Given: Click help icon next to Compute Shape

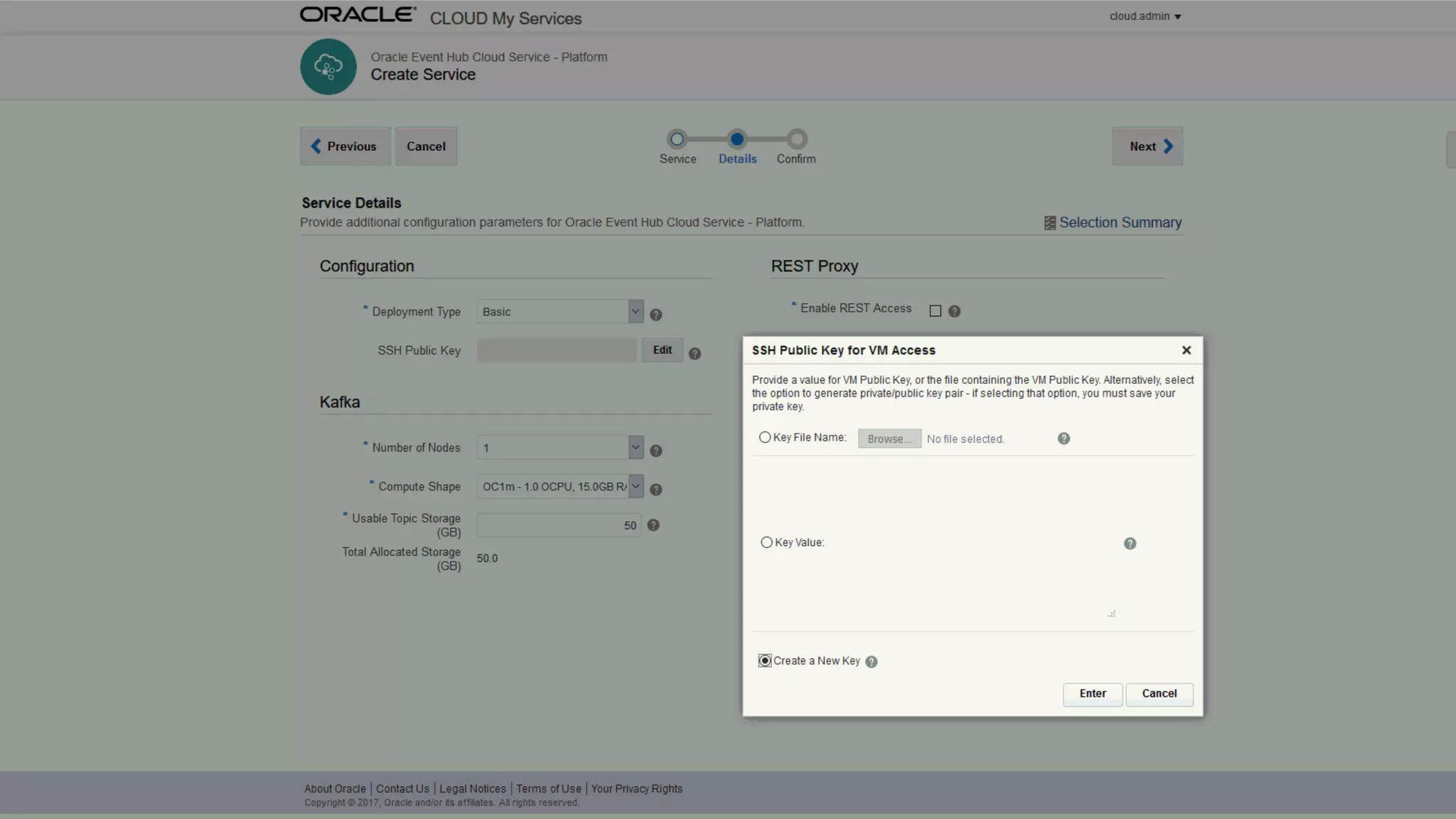Looking at the screenshot, I should tap(655, 489).
